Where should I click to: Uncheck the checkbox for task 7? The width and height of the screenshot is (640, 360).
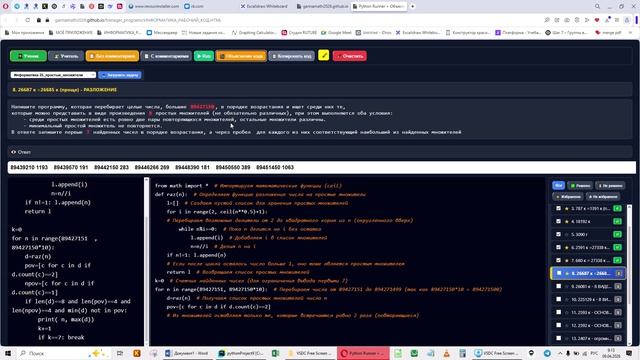[x=559, y=260]
